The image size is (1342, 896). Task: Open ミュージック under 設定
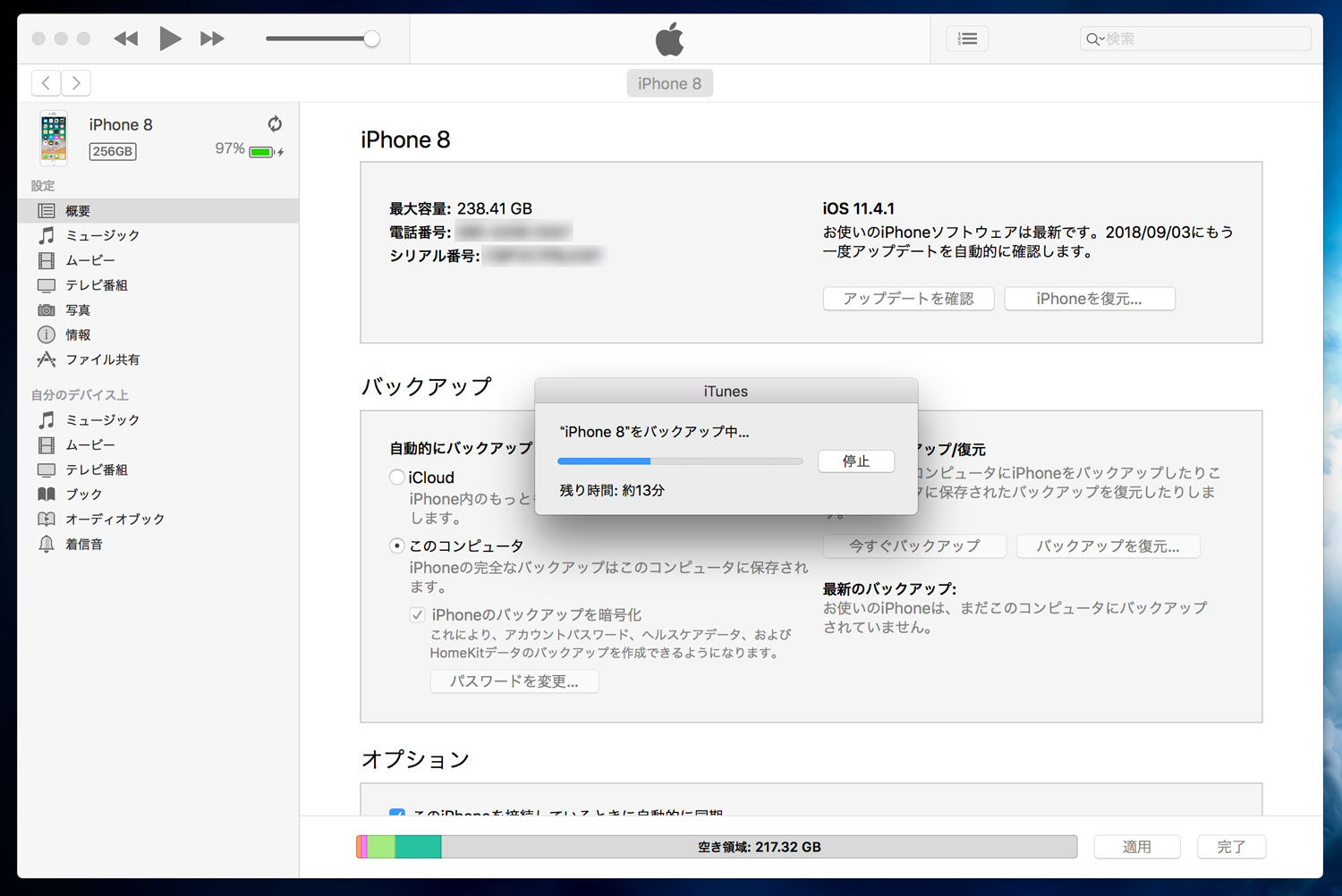tap(157, 235)
